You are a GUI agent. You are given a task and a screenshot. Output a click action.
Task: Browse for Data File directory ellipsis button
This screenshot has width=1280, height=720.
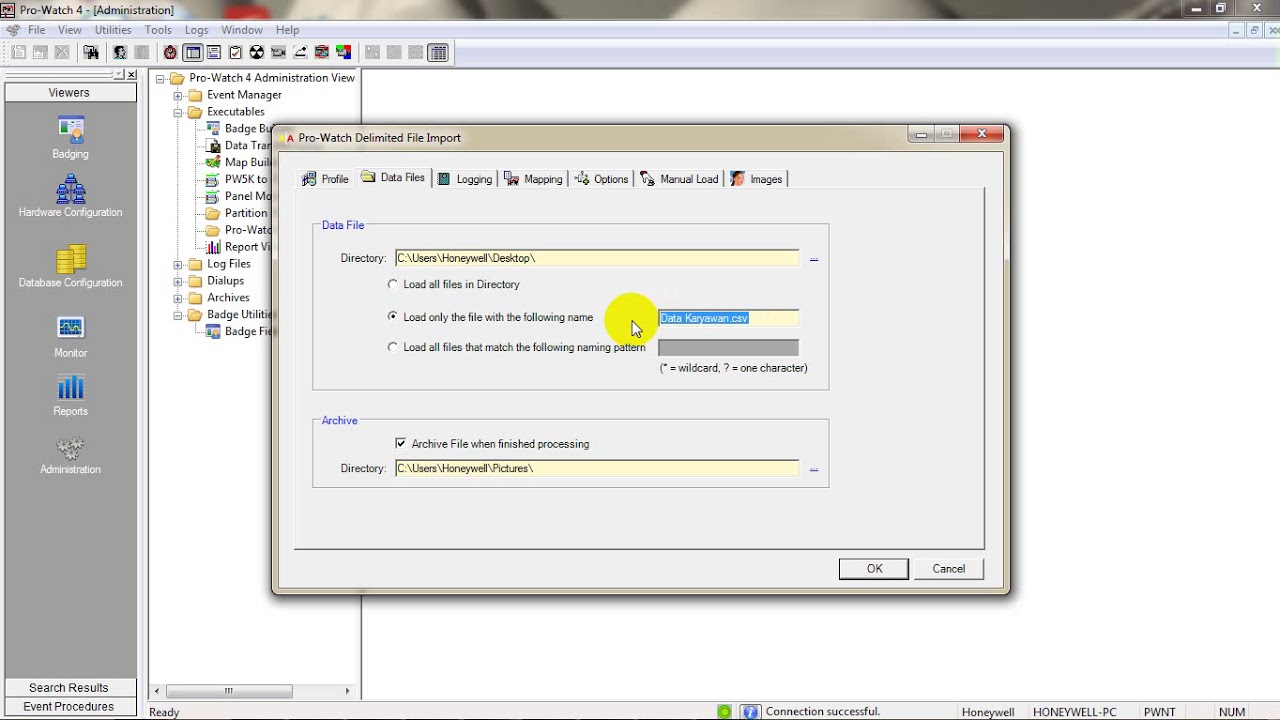click(x=813, y=258)
